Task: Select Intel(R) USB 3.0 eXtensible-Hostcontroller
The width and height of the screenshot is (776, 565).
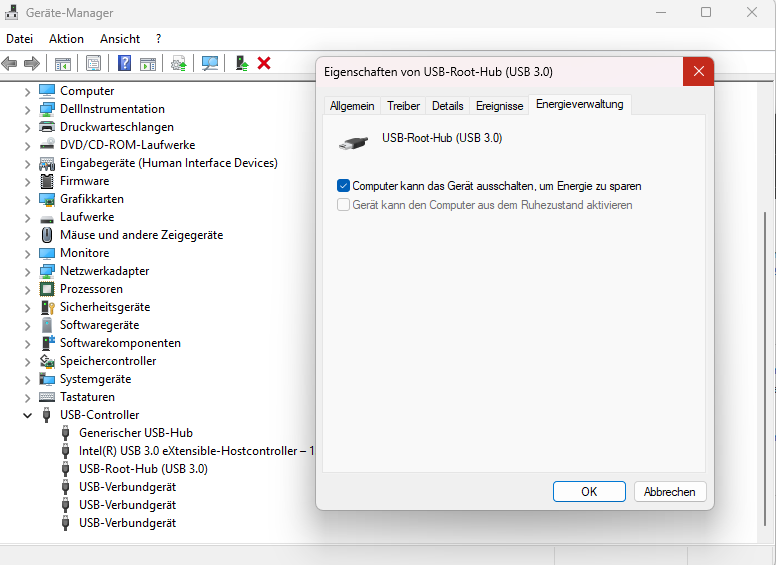Action: [x=196, y=451]
